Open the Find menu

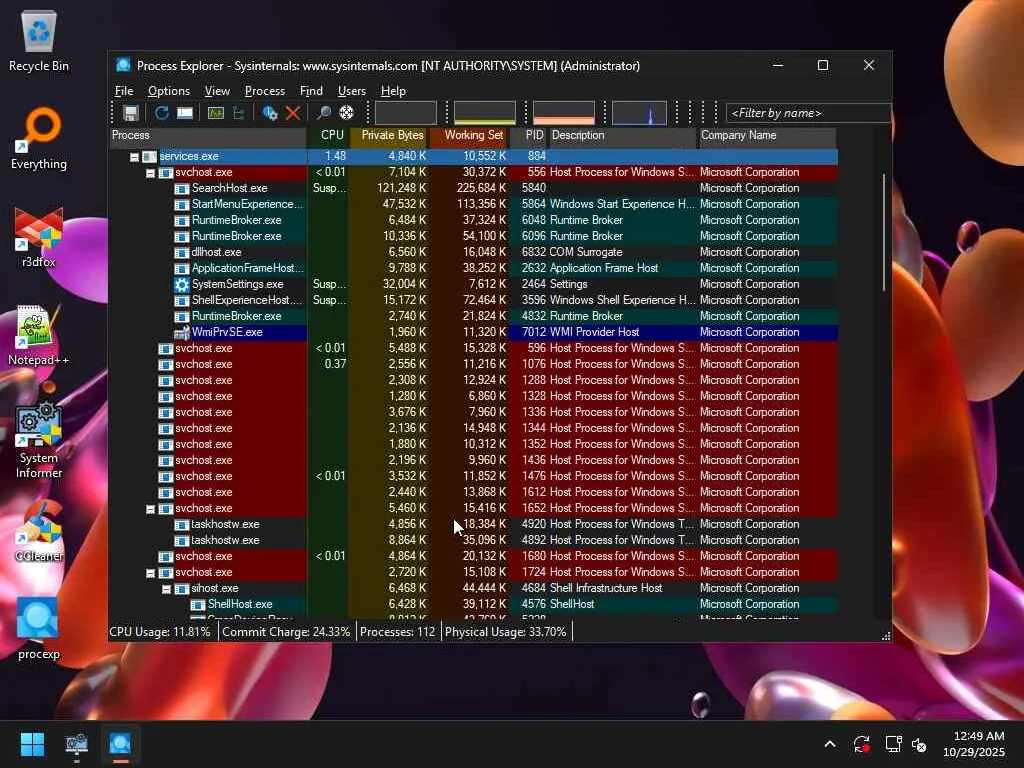[311, 91]
